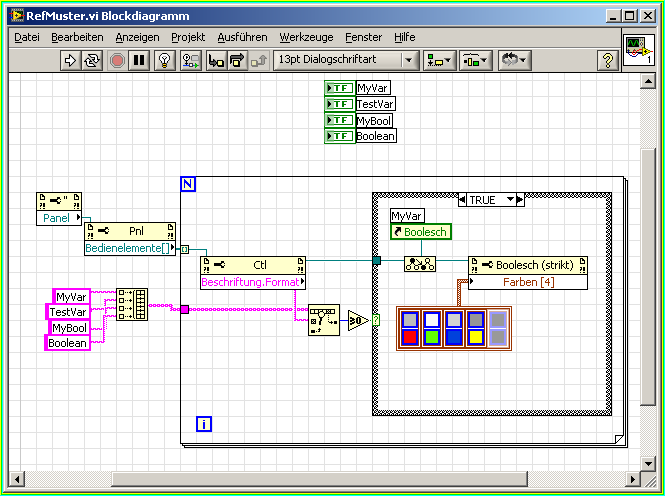Open the Ausführen menu

click(x=242, y=37)
